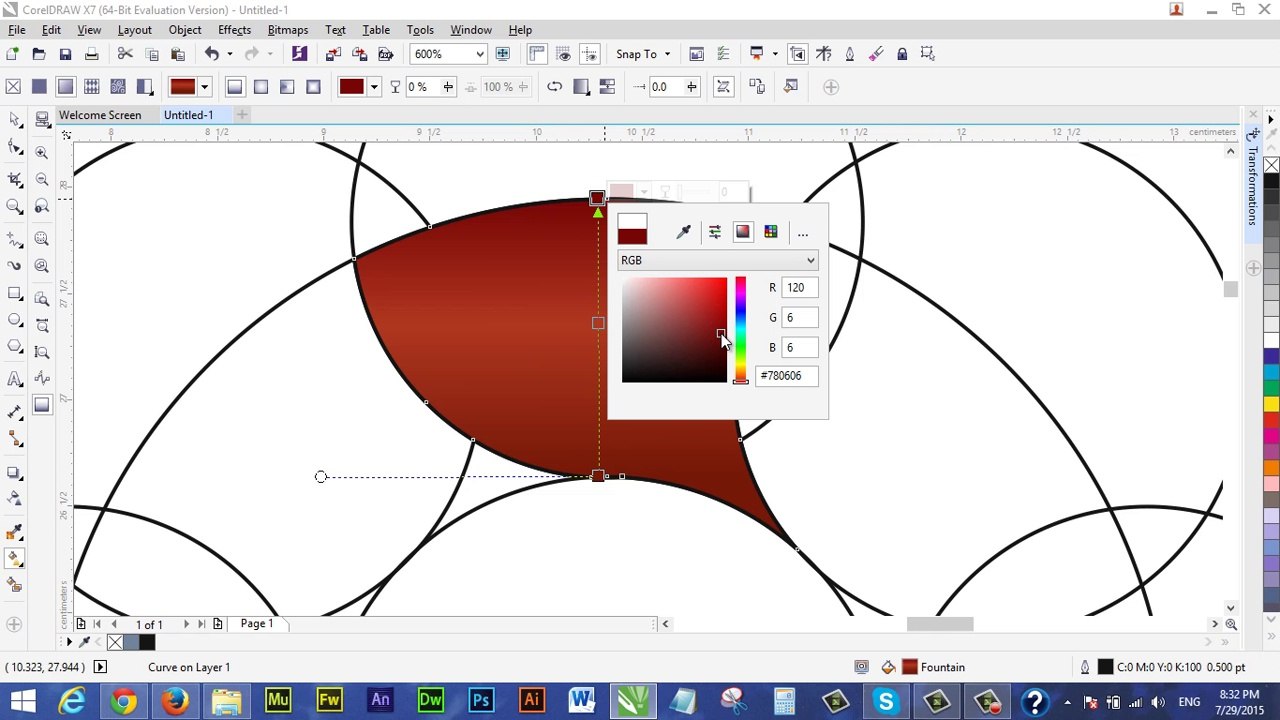Publish the document to PDF
The height and width of the screenshot is (720, 1280).
(386, 54)
